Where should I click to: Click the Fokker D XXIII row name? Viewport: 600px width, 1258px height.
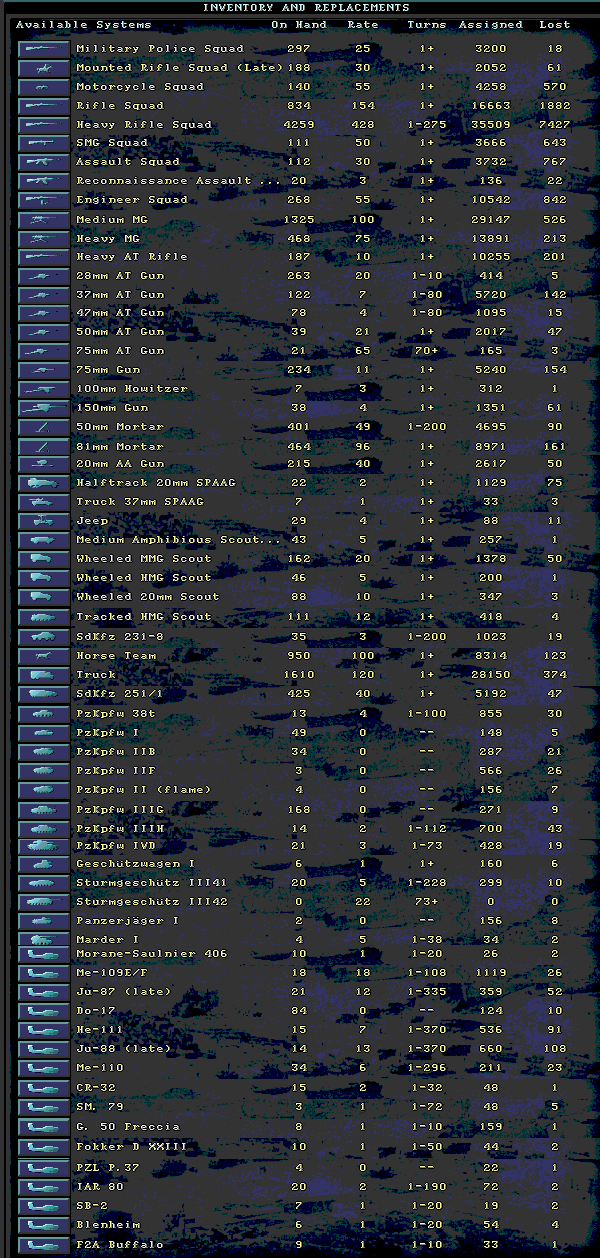132,1147
